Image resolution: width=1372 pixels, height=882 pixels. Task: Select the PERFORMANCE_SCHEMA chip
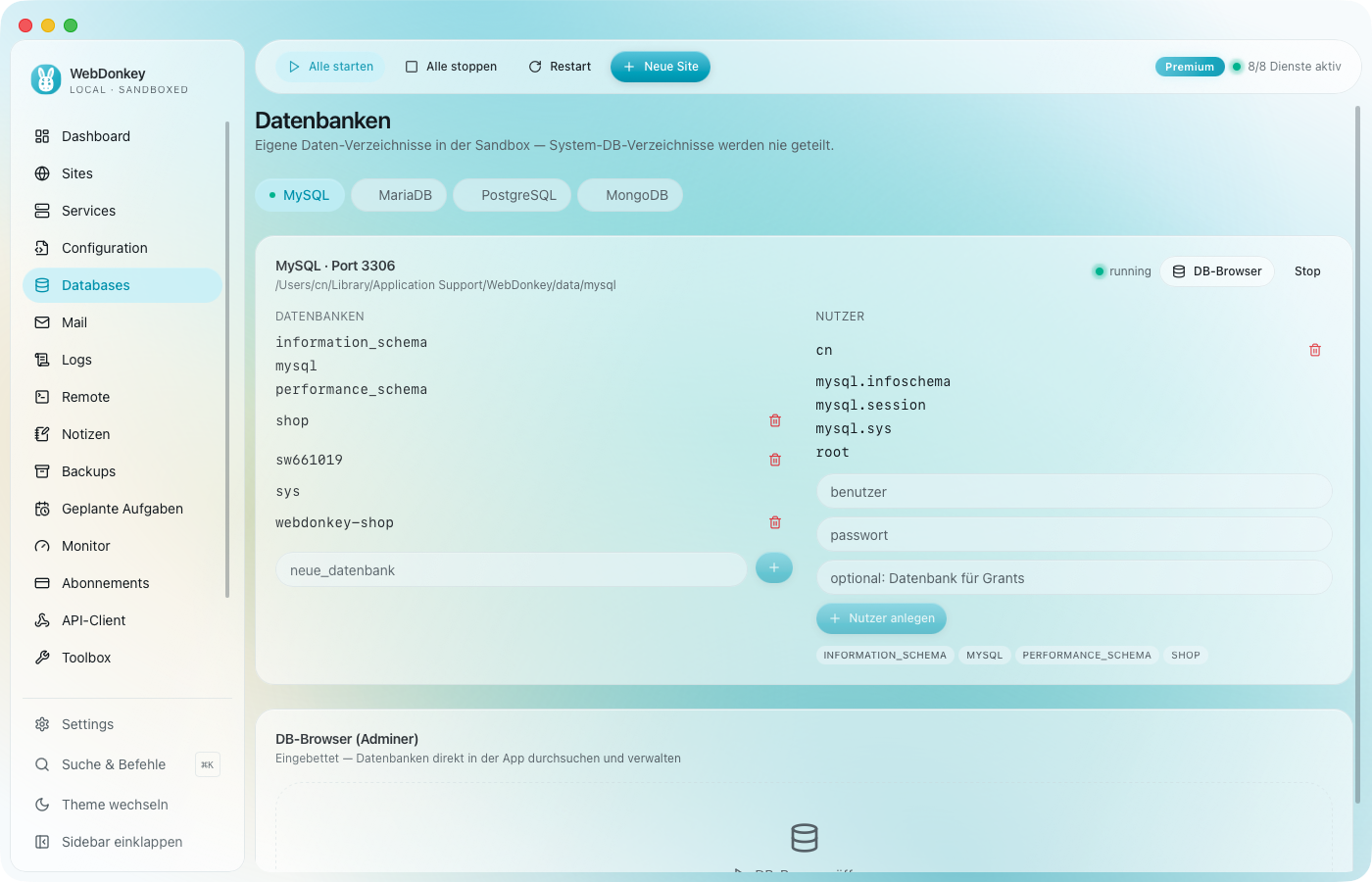coord(1087,656)
